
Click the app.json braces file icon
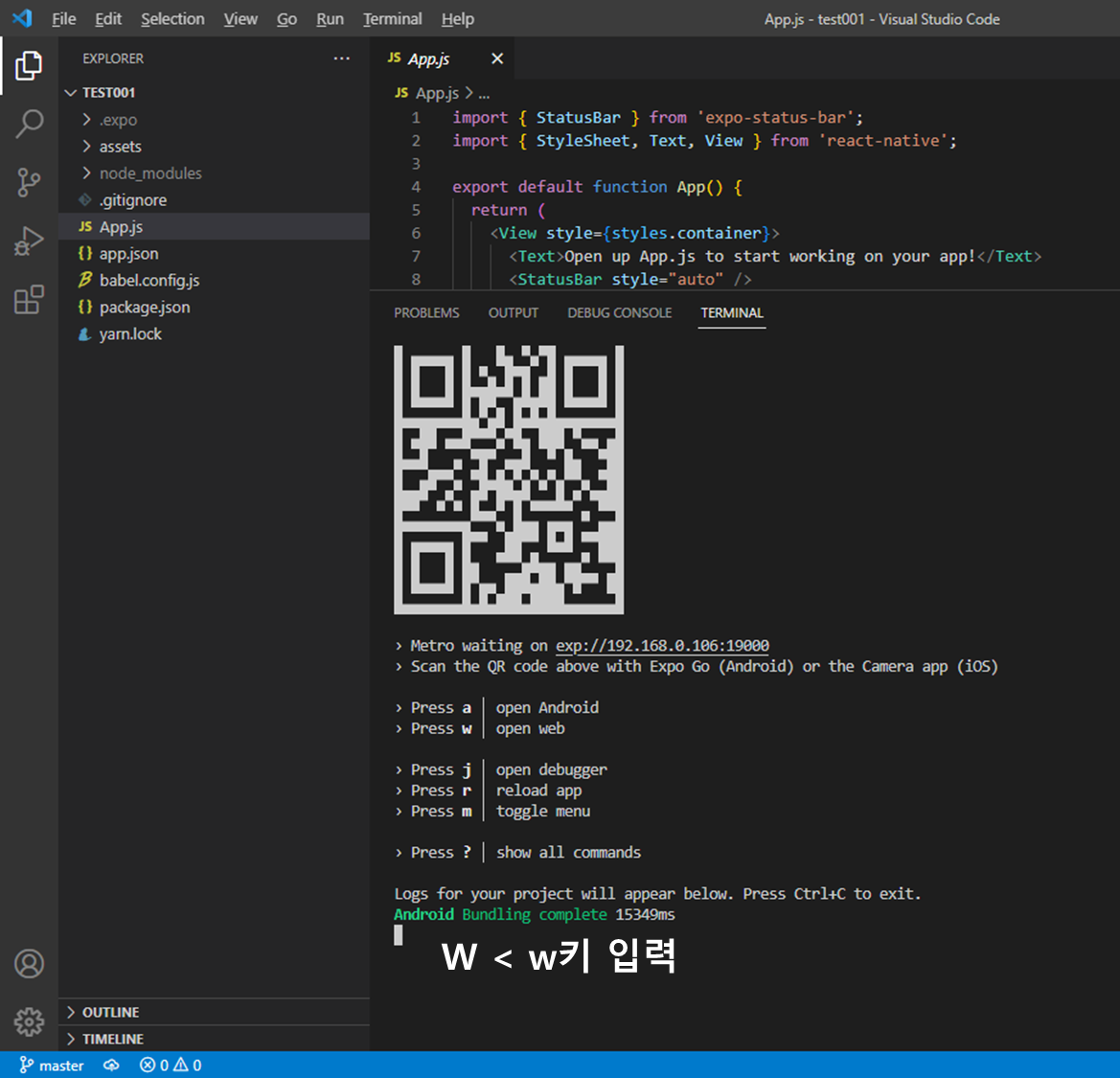[85, 254]
